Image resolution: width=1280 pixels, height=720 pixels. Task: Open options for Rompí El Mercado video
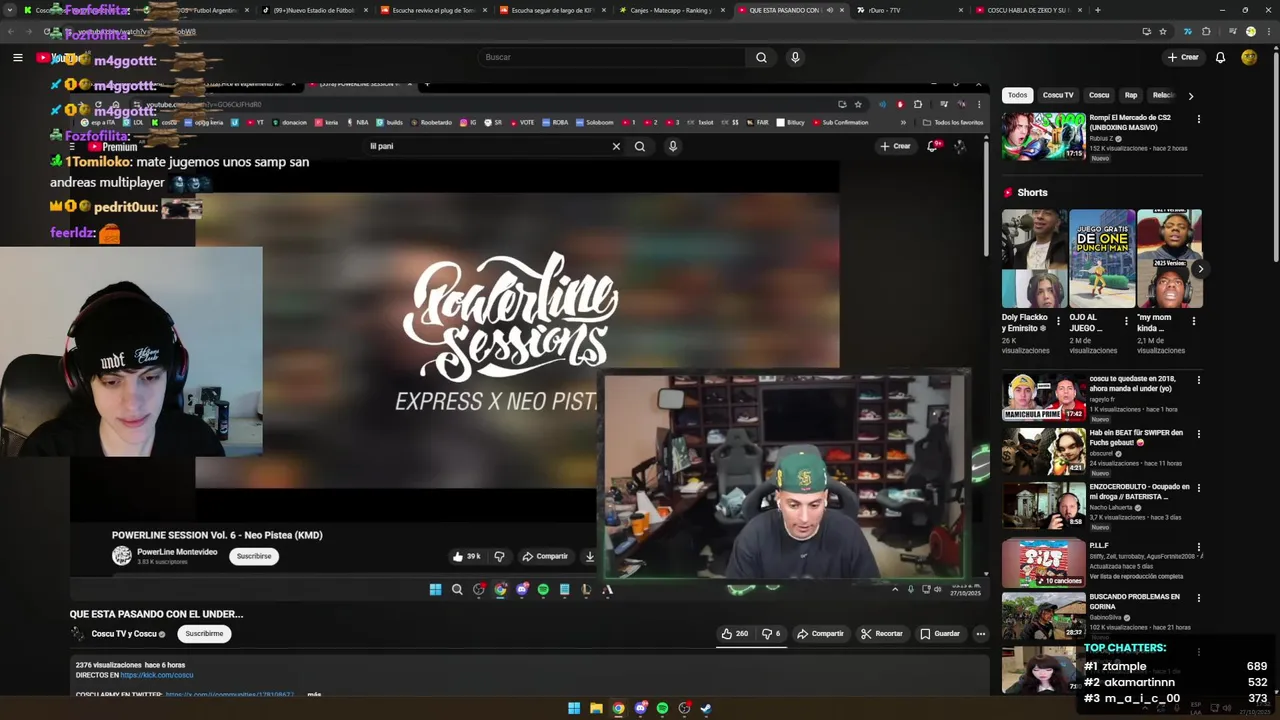click(x=1198, y=119)
